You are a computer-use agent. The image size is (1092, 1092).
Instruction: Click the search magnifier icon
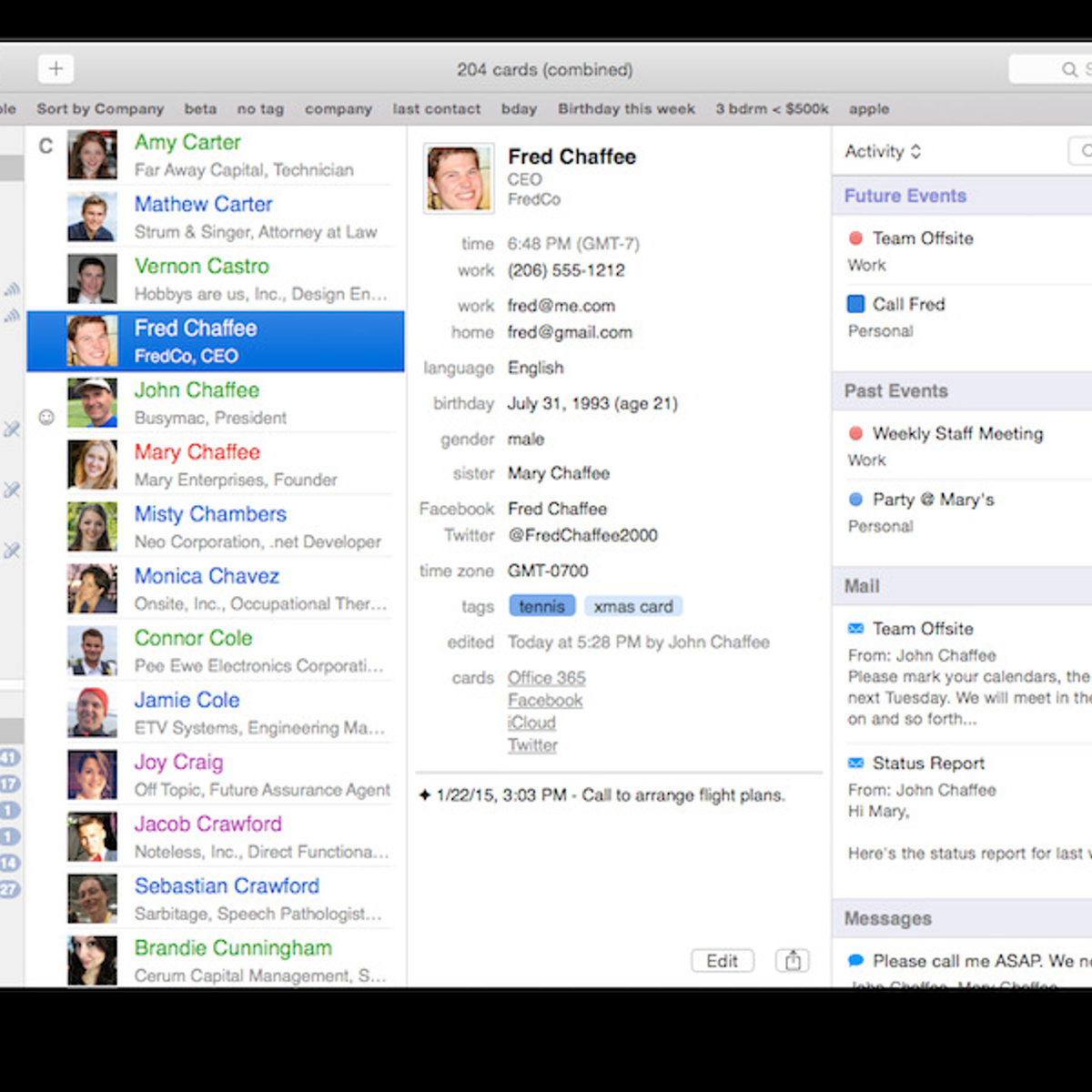coord(1069,70)
